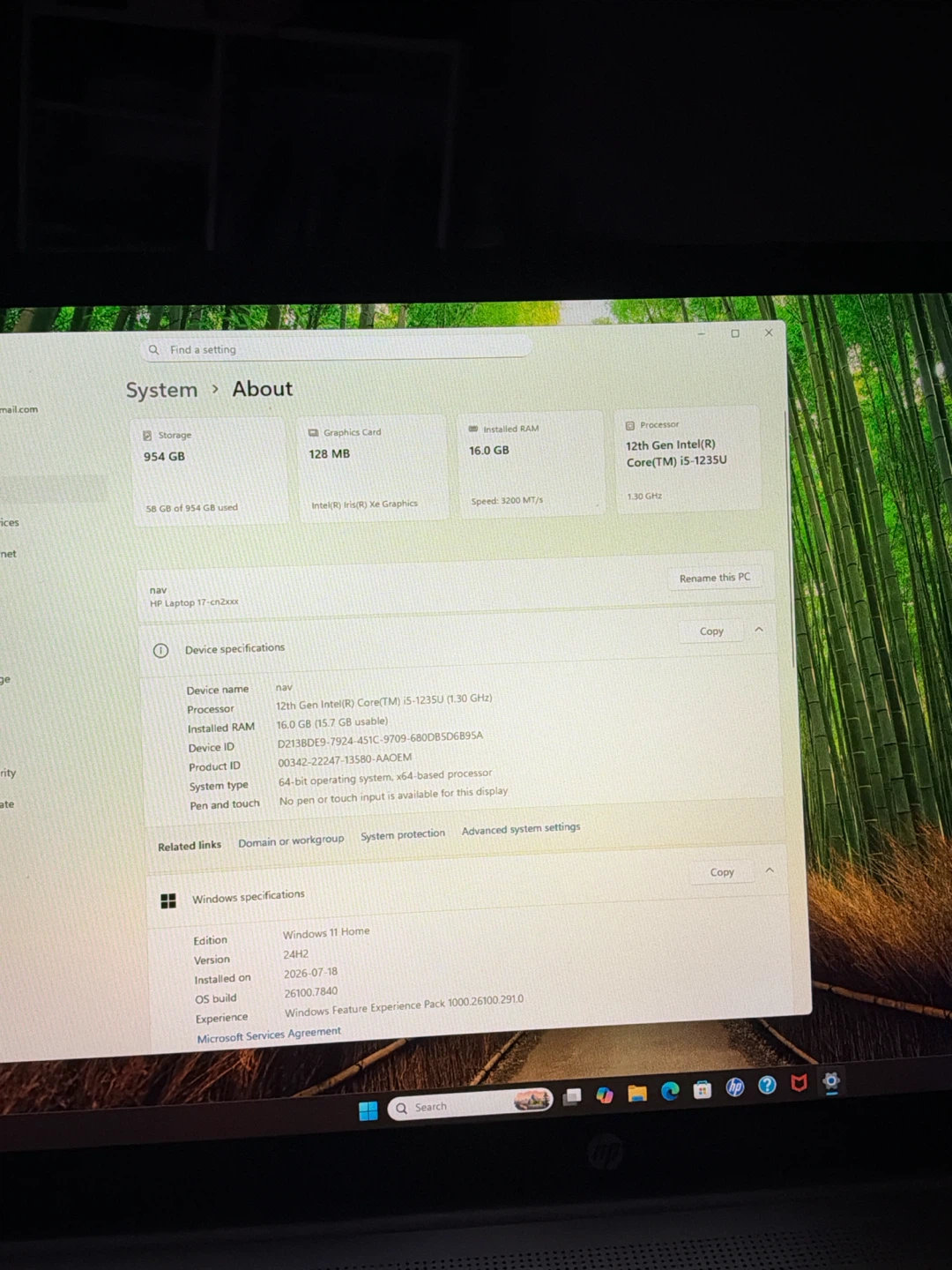
Task: Click Rename this PC button
Action: tap(715, 578)
